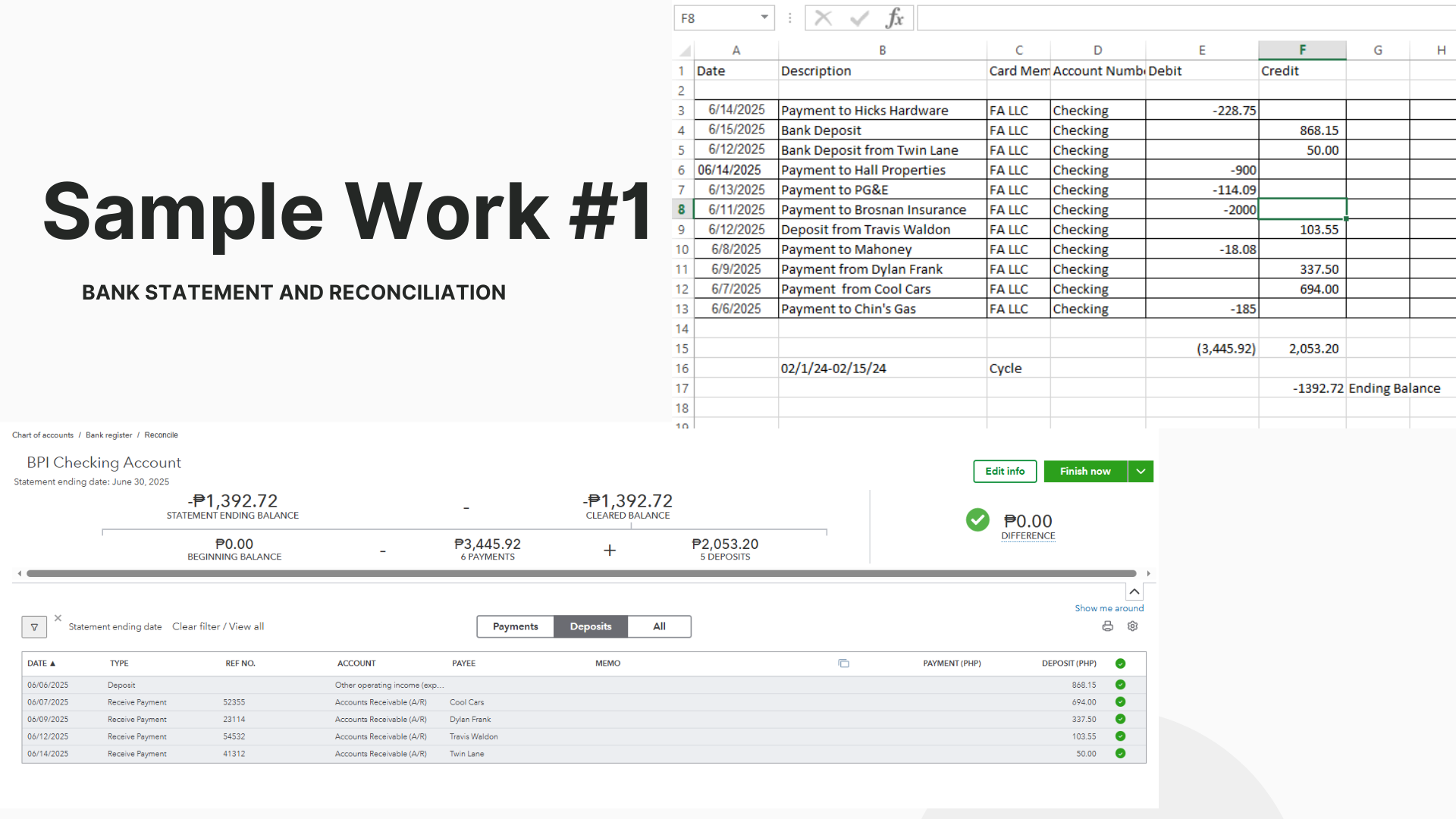Click the filter funnel icon
1456x819 pixels.
[x=34, y=627]
